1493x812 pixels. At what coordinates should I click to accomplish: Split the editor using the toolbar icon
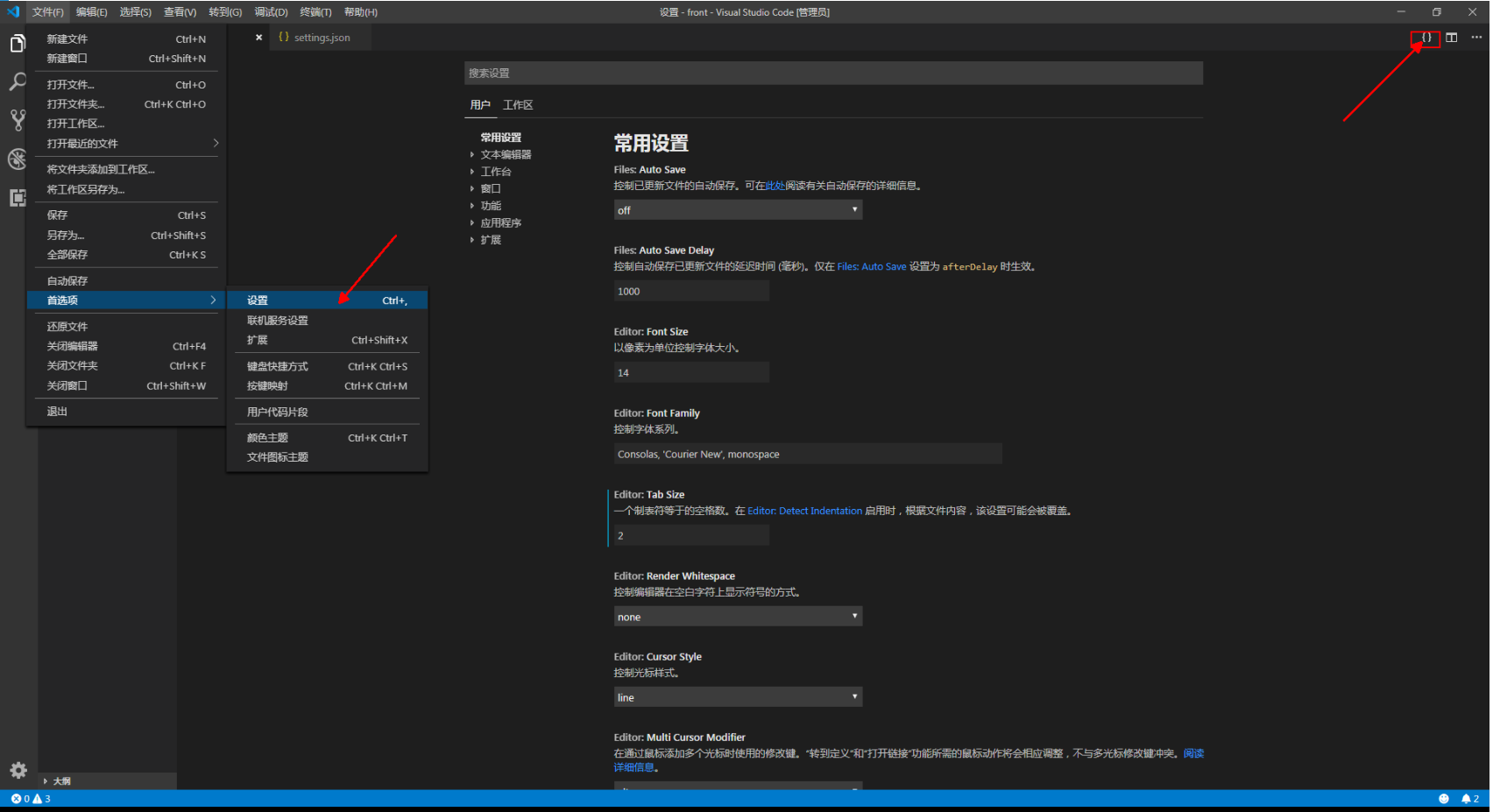click(1451, 38)
